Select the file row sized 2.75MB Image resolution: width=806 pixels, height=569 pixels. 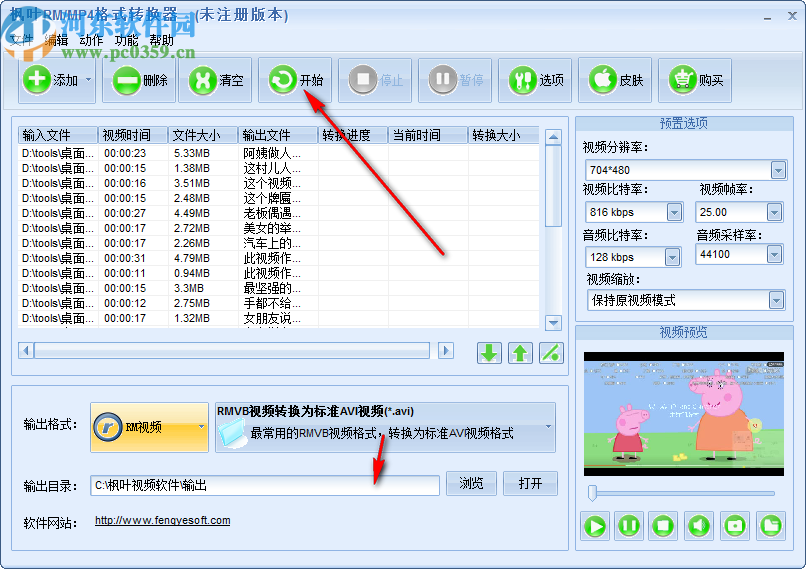278,303
